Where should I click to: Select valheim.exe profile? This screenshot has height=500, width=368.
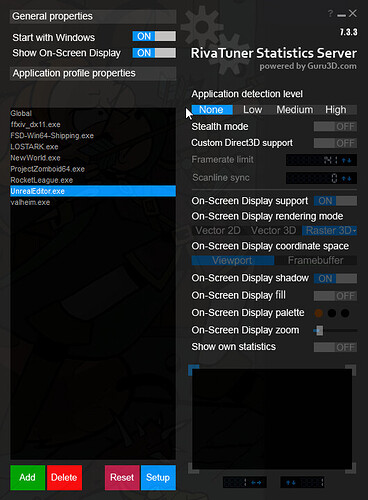(93, 202)
